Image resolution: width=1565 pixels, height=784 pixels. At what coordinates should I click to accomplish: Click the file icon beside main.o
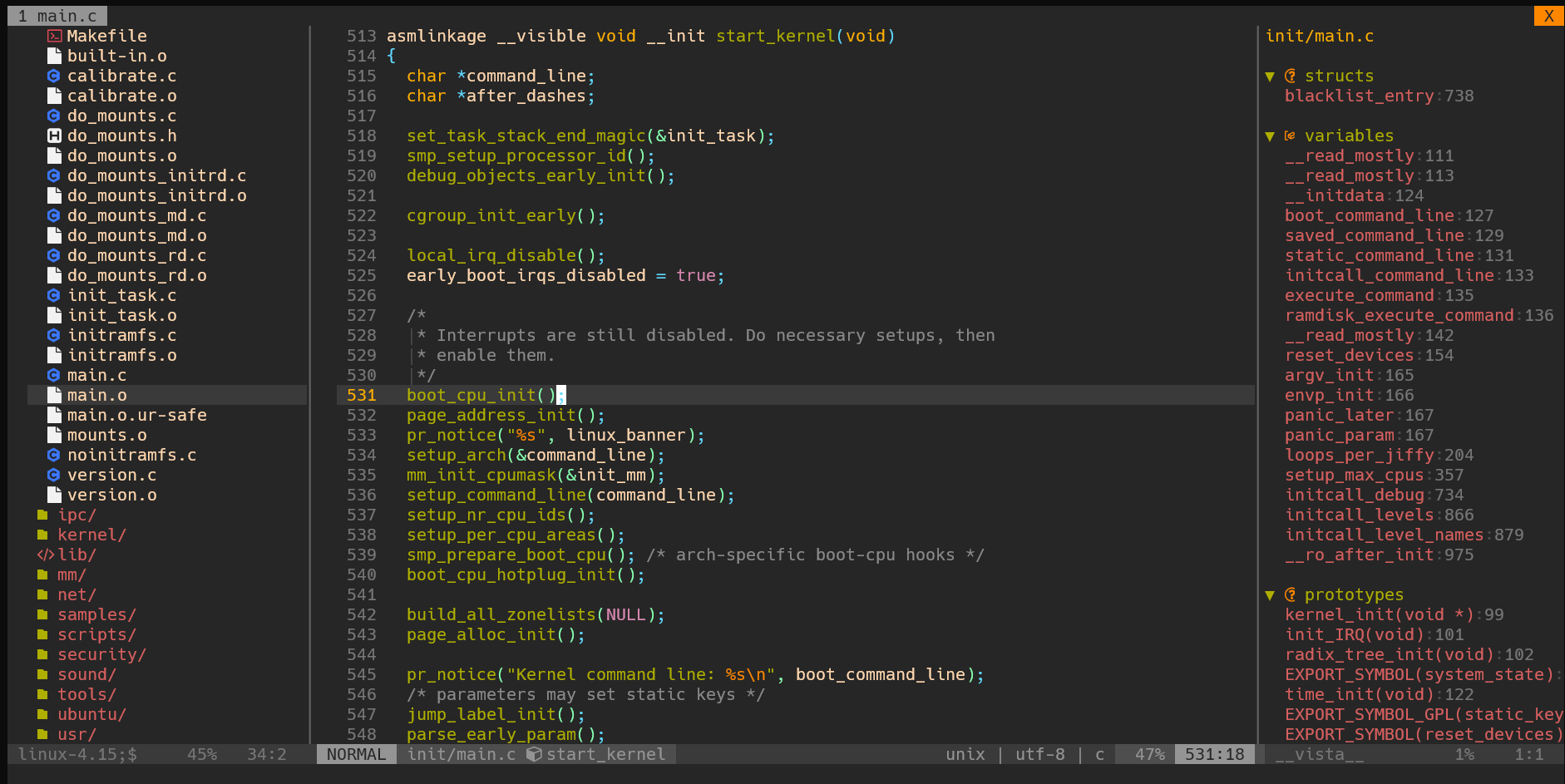54,395
